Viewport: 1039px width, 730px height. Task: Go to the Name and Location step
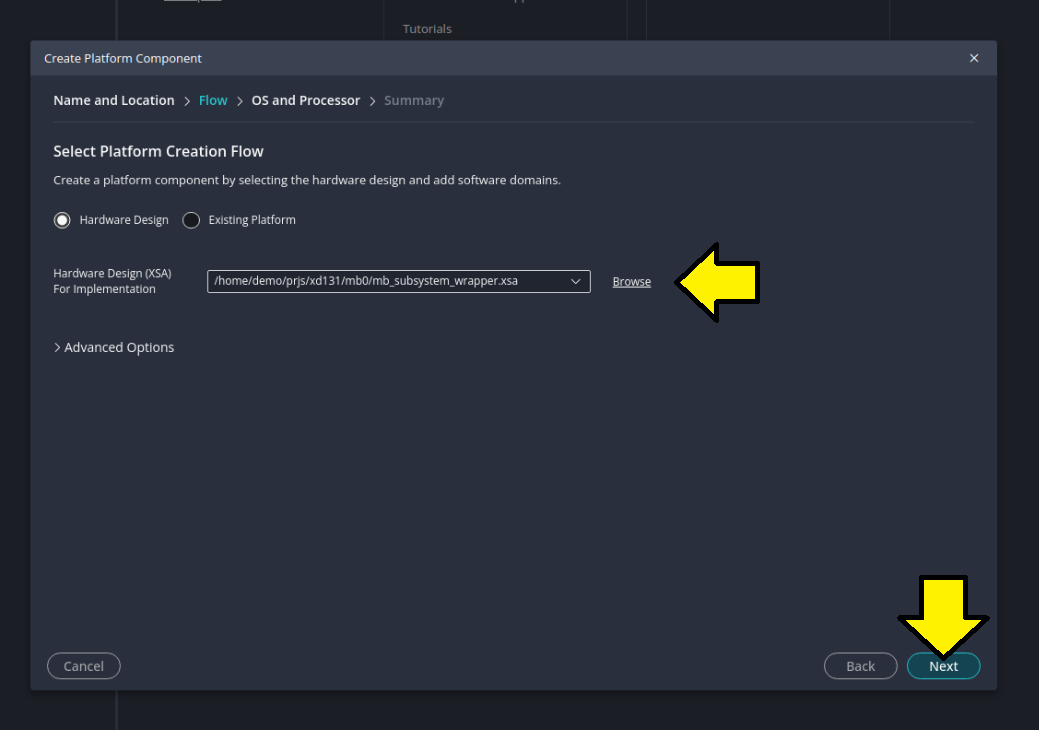pyautogui.click(x=113, y=100)
